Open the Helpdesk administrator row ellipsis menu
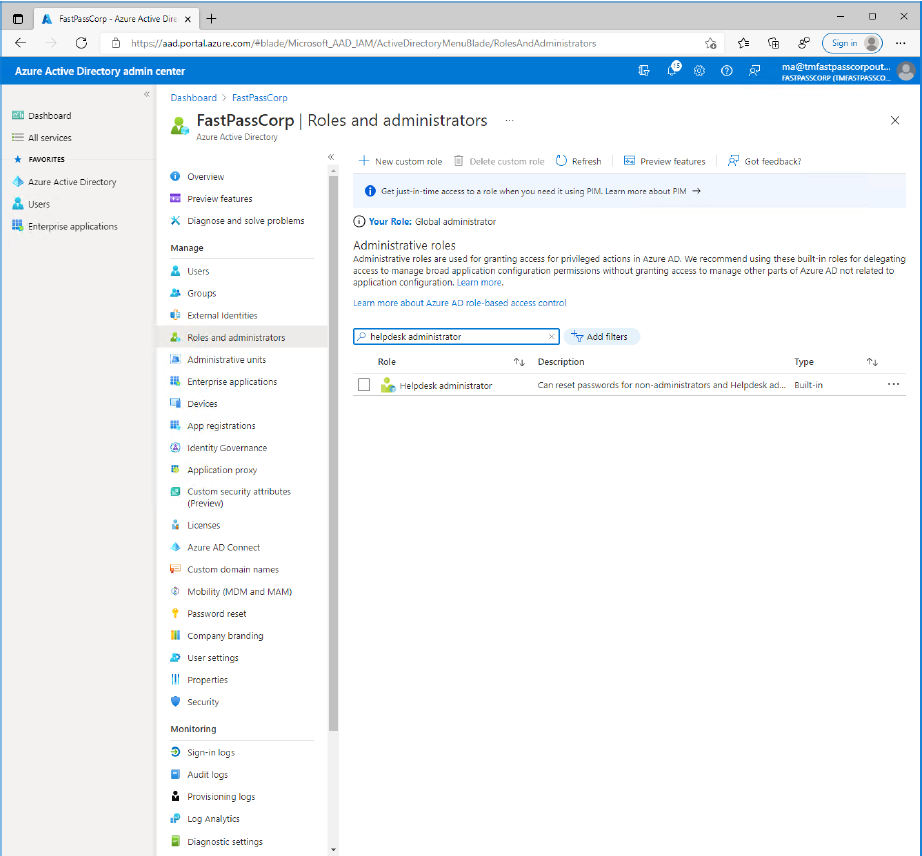Viewport: 922px width, 856px height. [893, 384]
